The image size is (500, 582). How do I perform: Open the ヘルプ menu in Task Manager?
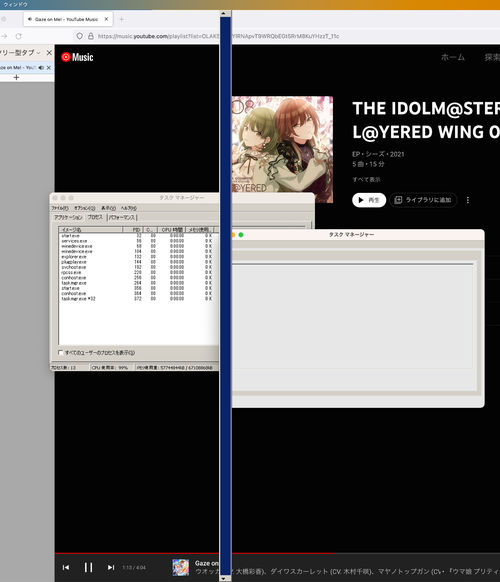coord(128,208)
